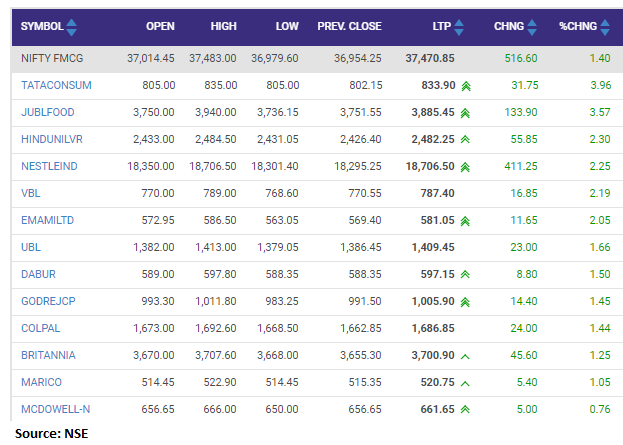Click the LTP column header
Image resolution: width=623 pixels, height=445 pixels.
click(x=439, y=26)
